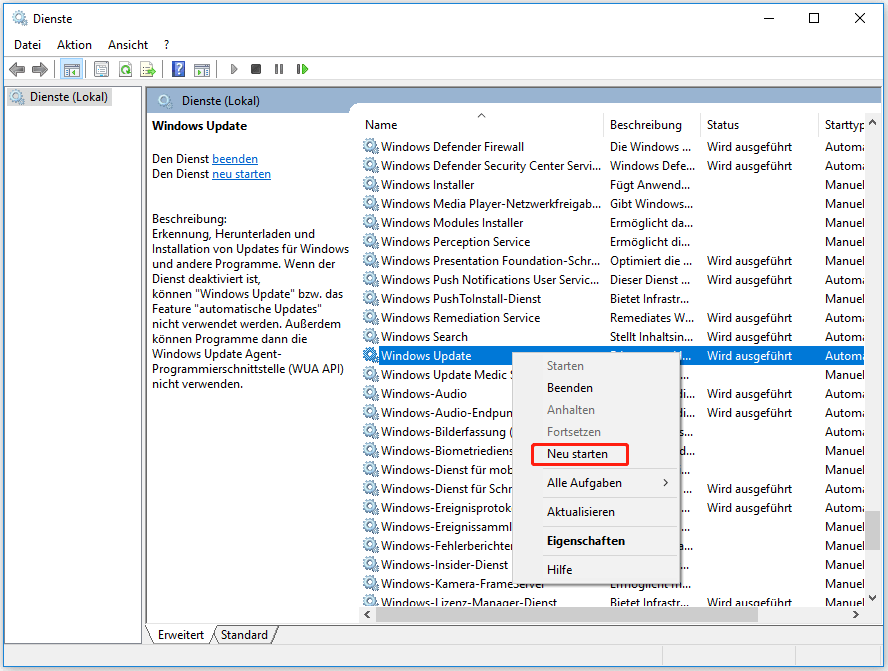Click Remediates W... description cell
The image size is (888, 671).
pos(651,318)
